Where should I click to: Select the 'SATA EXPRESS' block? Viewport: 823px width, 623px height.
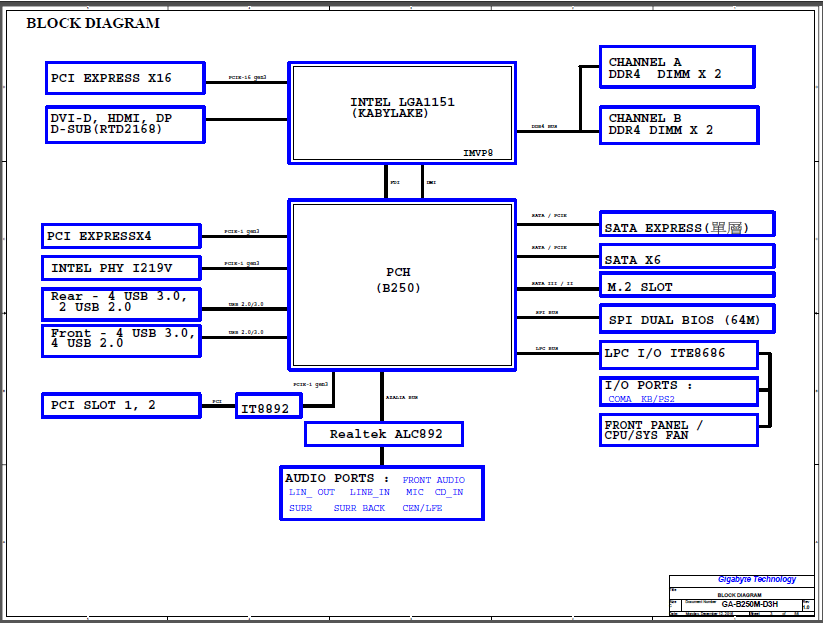tap(687, 224)
